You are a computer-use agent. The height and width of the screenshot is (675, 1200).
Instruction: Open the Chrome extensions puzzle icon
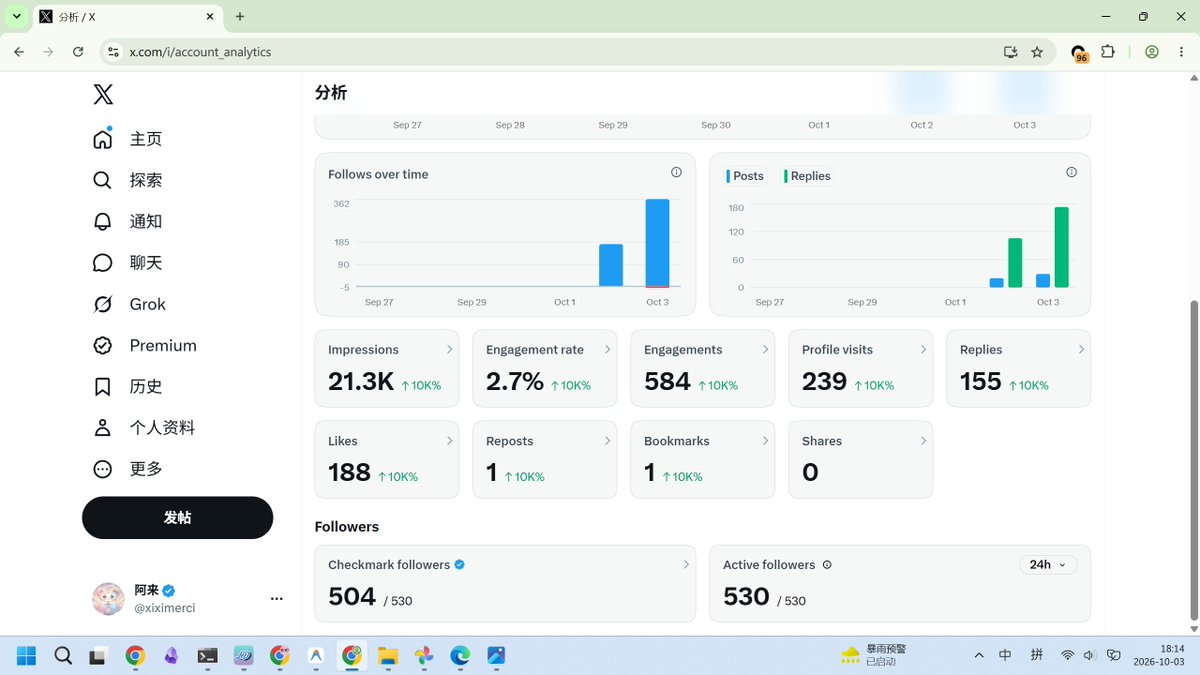[x=1108, y=52]
